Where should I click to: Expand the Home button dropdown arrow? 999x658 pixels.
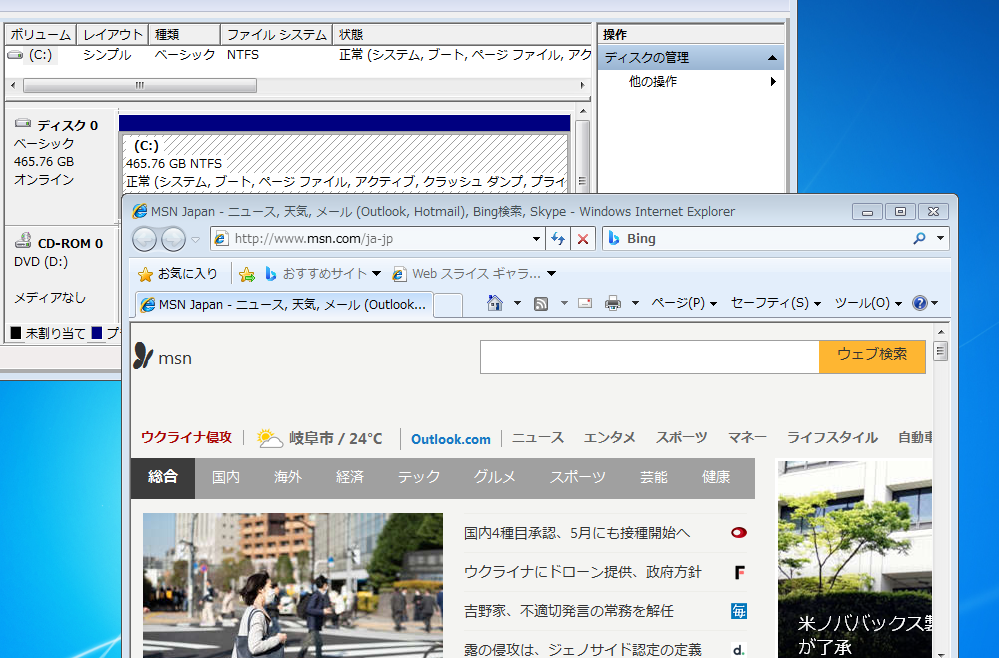[x=517, y=303]
